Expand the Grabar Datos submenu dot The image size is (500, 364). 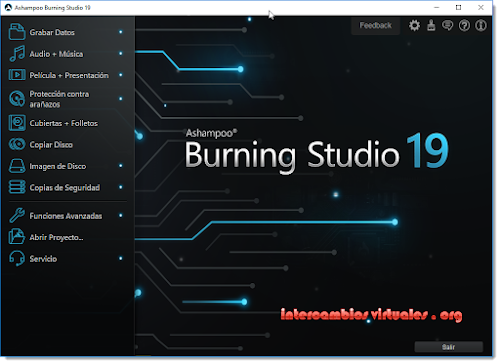click(121, 32)
